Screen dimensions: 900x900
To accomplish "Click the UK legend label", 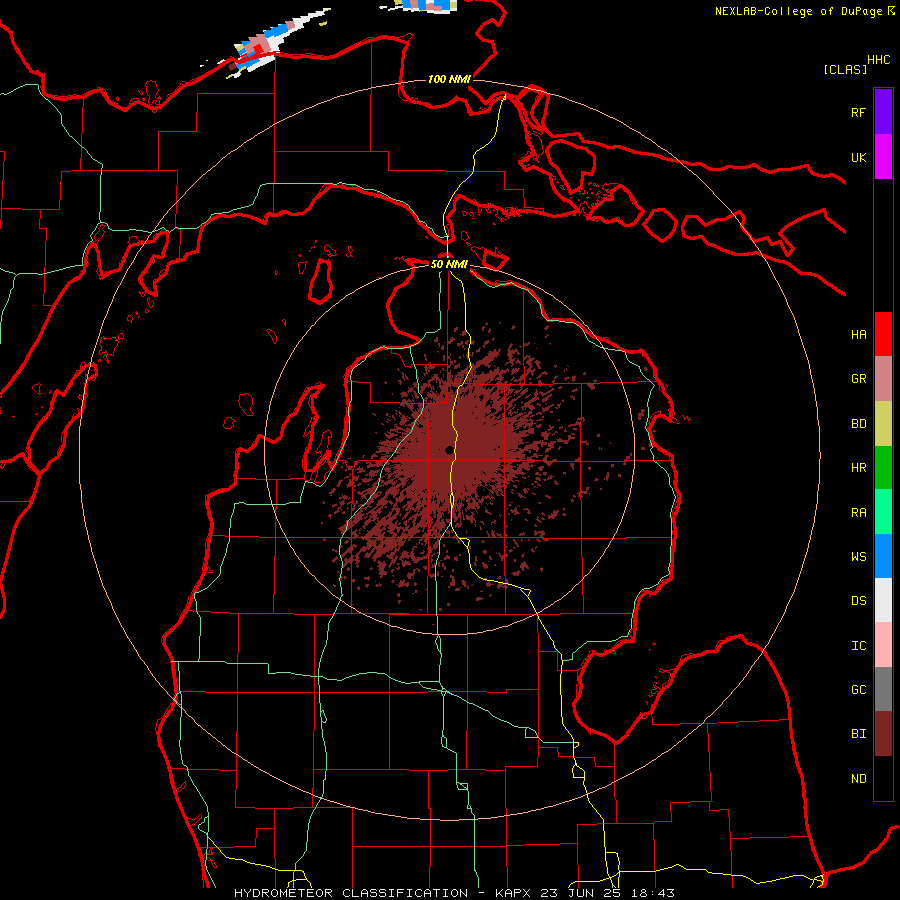I will [858, 157].
